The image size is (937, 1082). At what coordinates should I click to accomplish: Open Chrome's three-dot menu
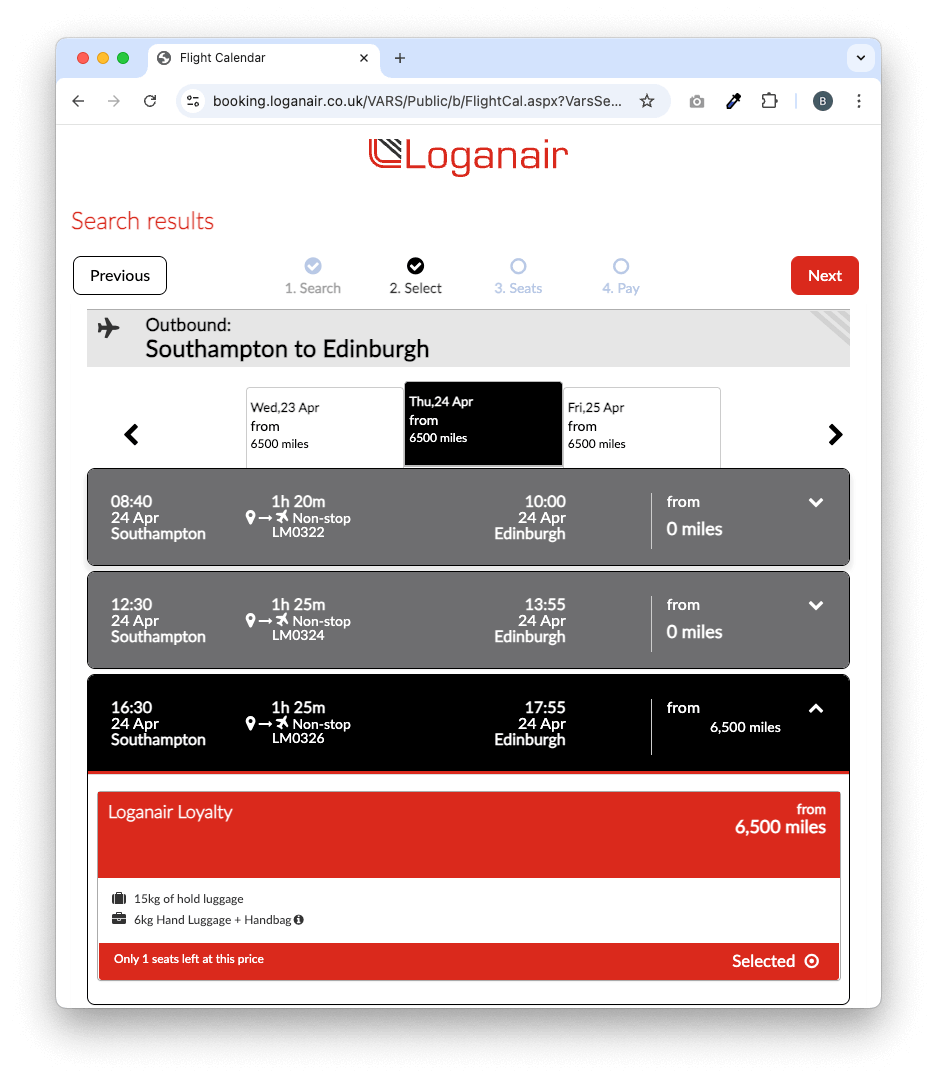pos(859,101)
